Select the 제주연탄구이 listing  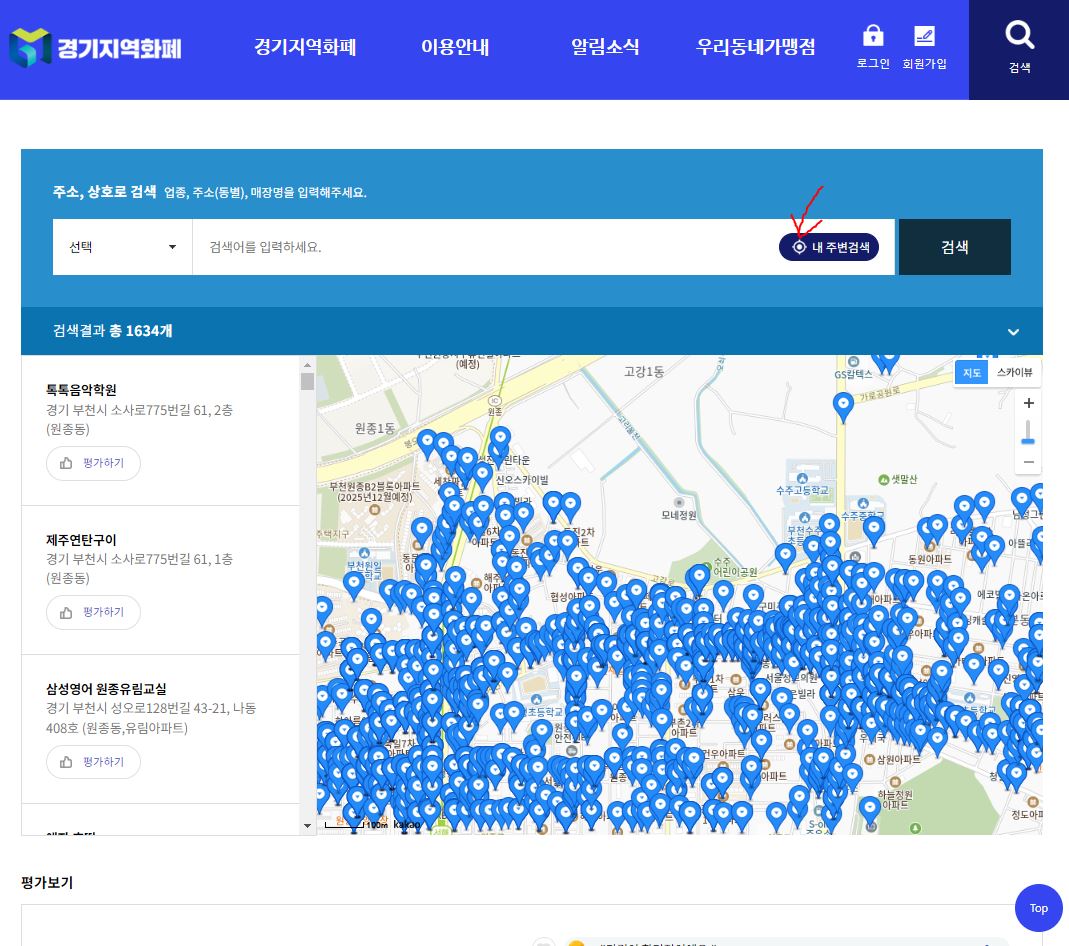pos(81,540)
